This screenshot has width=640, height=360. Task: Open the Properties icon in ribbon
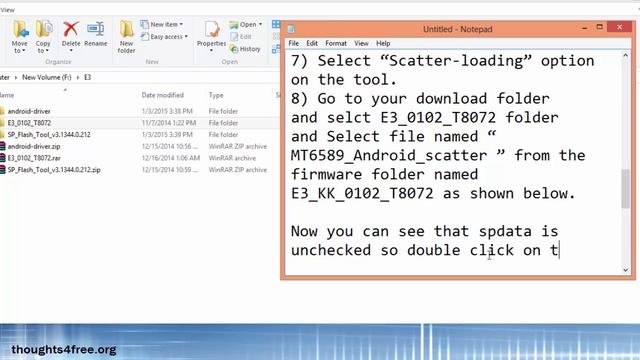pos(211,30)
